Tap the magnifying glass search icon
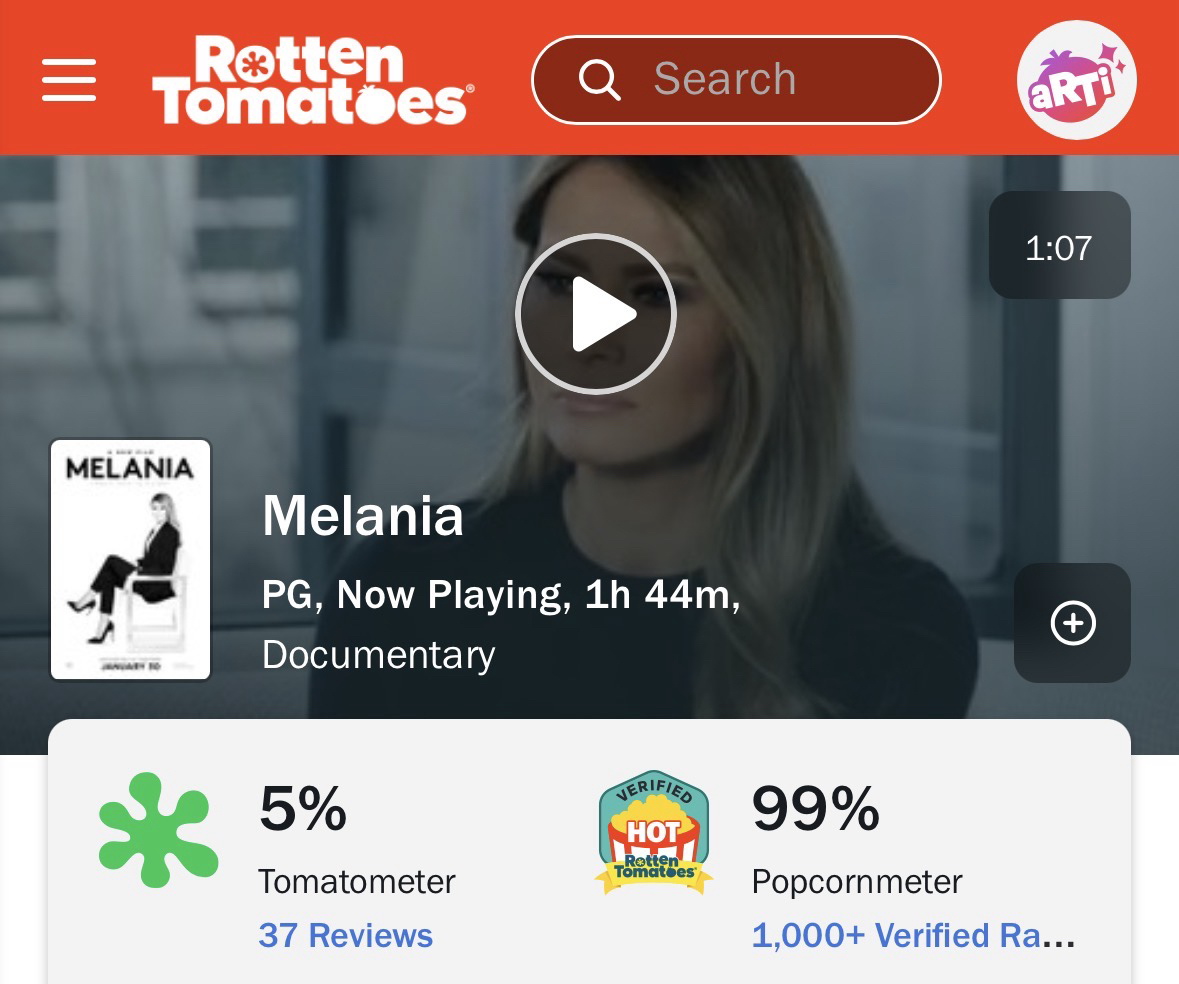Image resolution: width=1179 pixels, height=984 pixels. point(599,80)
